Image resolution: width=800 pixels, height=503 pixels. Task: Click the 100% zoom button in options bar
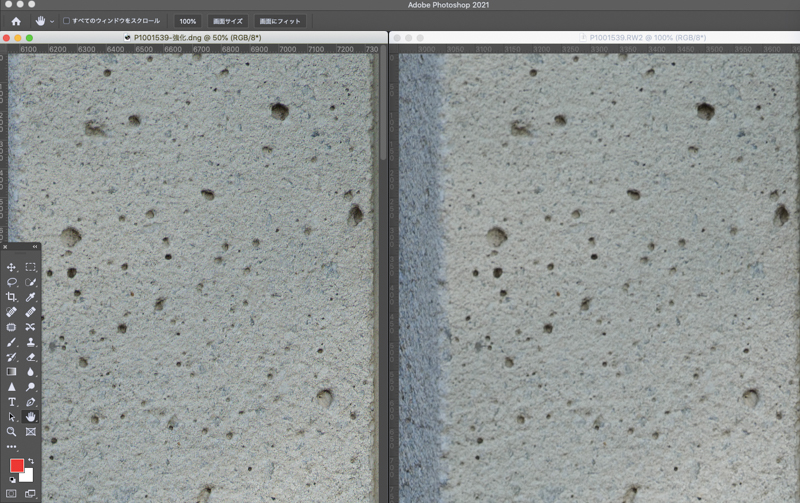(x=187, y=21)
